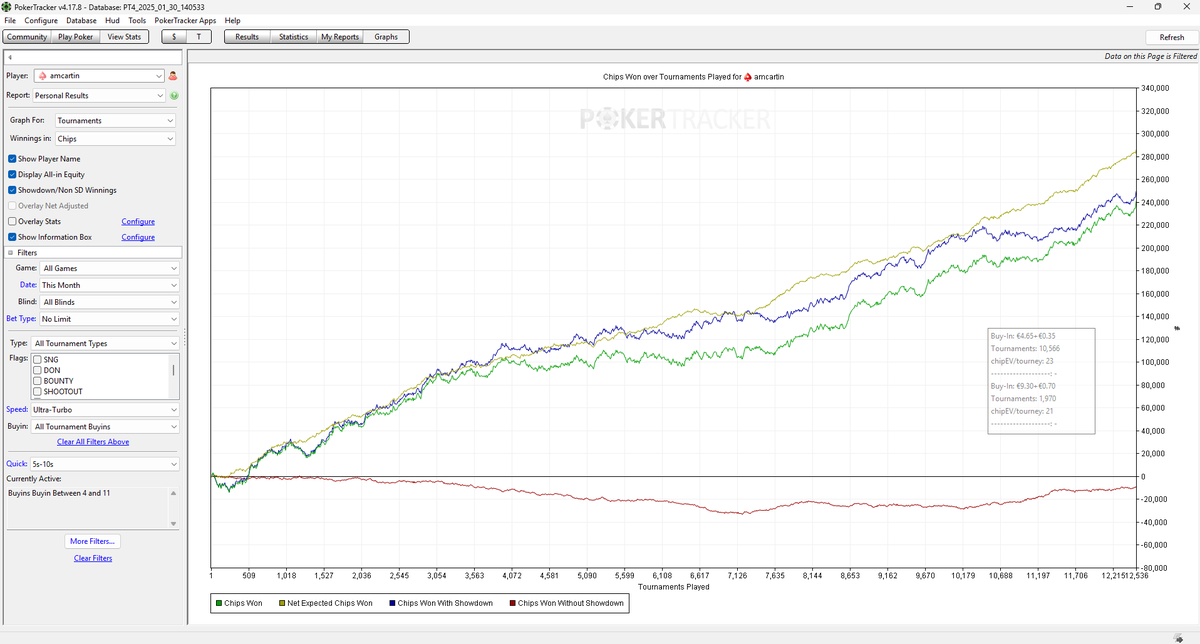Check the SHOOTOUT flag
The image size is (1200, 644).
(x=38, y=392)
